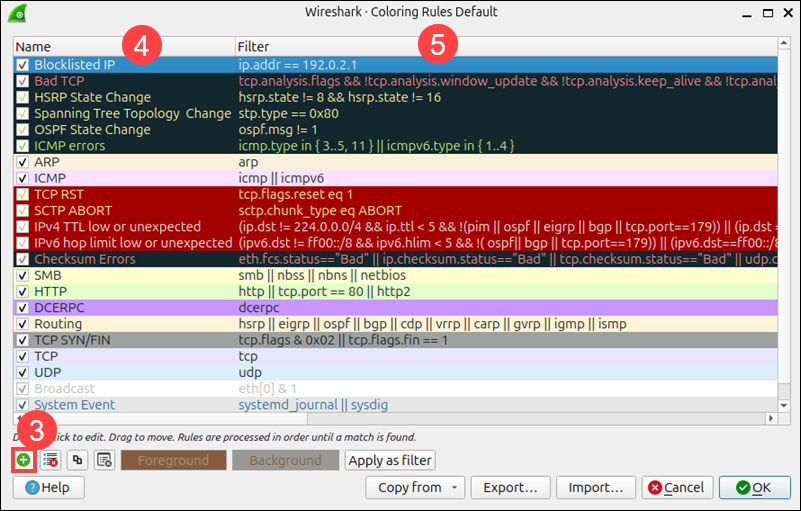Image resolution: width=801 pixels, height=511 pixels.
Task: Confirm with the OK button
Action: coord(755,487)
